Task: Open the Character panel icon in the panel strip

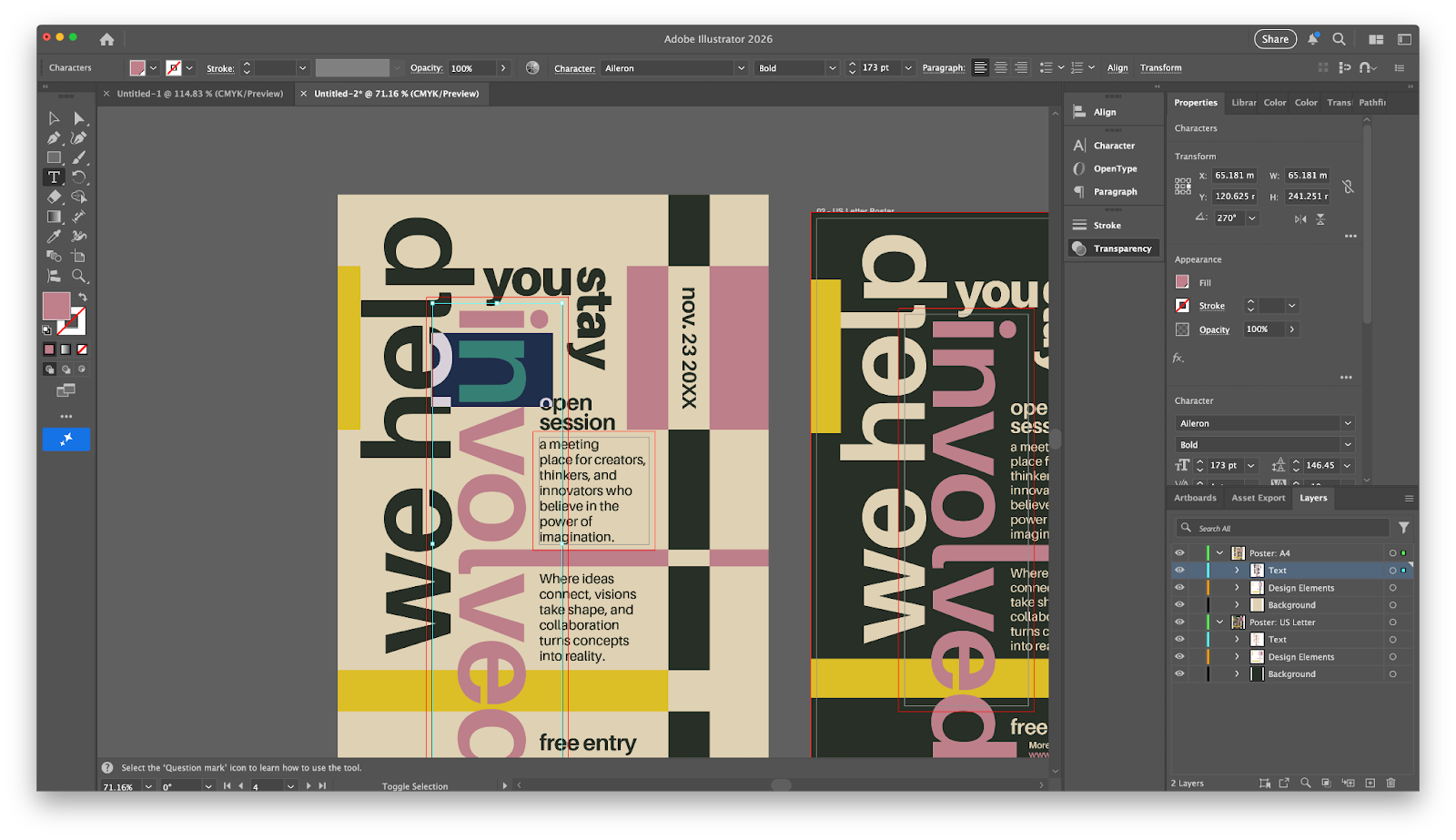Action: pyautogui.click(x=1113, y=145)
